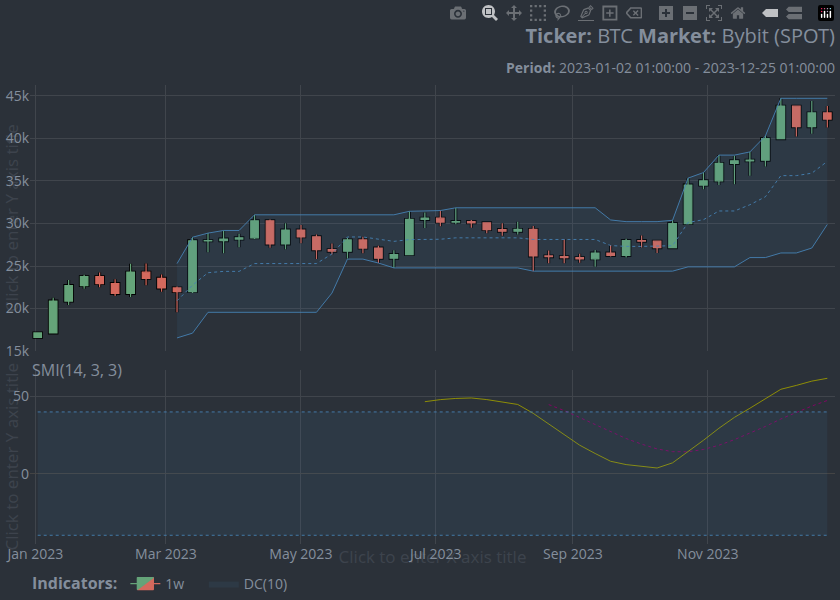Viewport: 840px width, 600px height.
Task: Activate the Pan tool
Action: tap(514, 13)
